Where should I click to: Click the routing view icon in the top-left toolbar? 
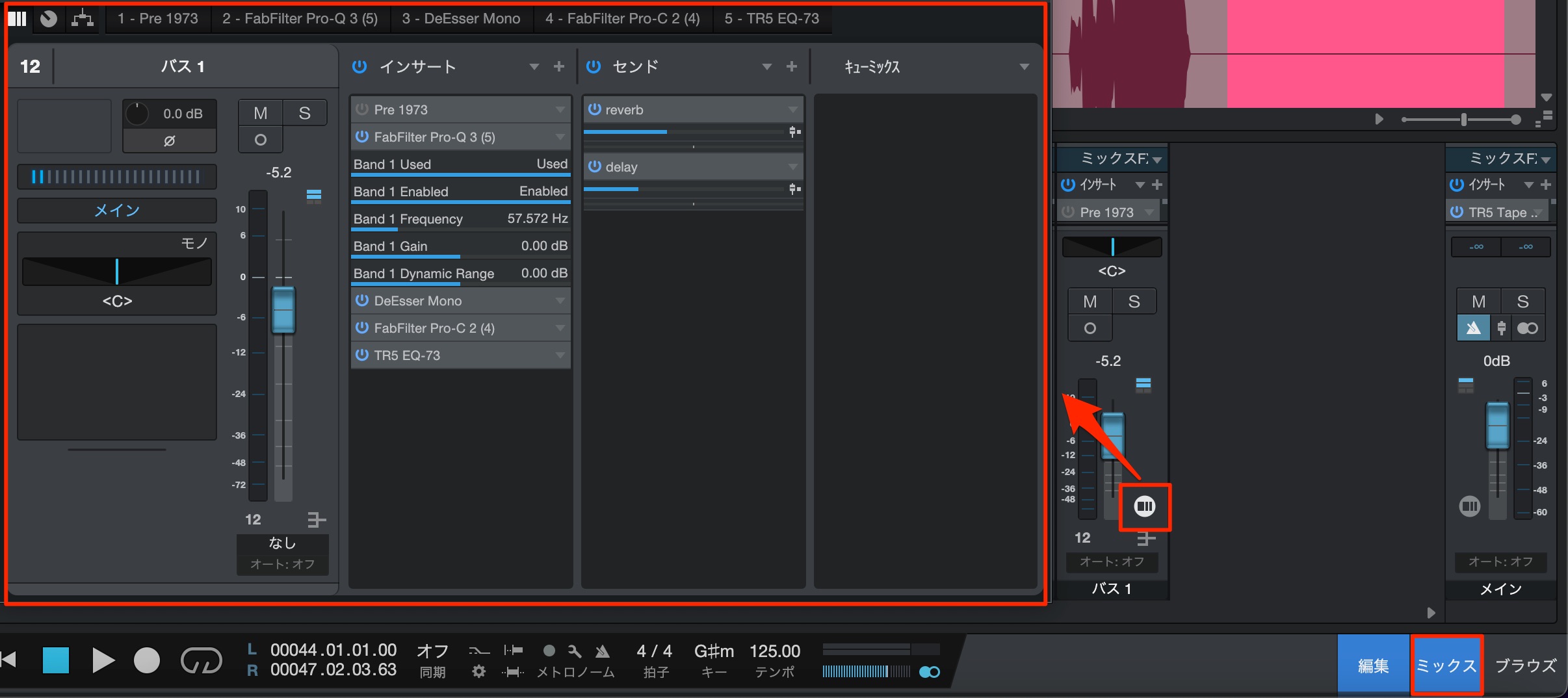click(83, 18)
